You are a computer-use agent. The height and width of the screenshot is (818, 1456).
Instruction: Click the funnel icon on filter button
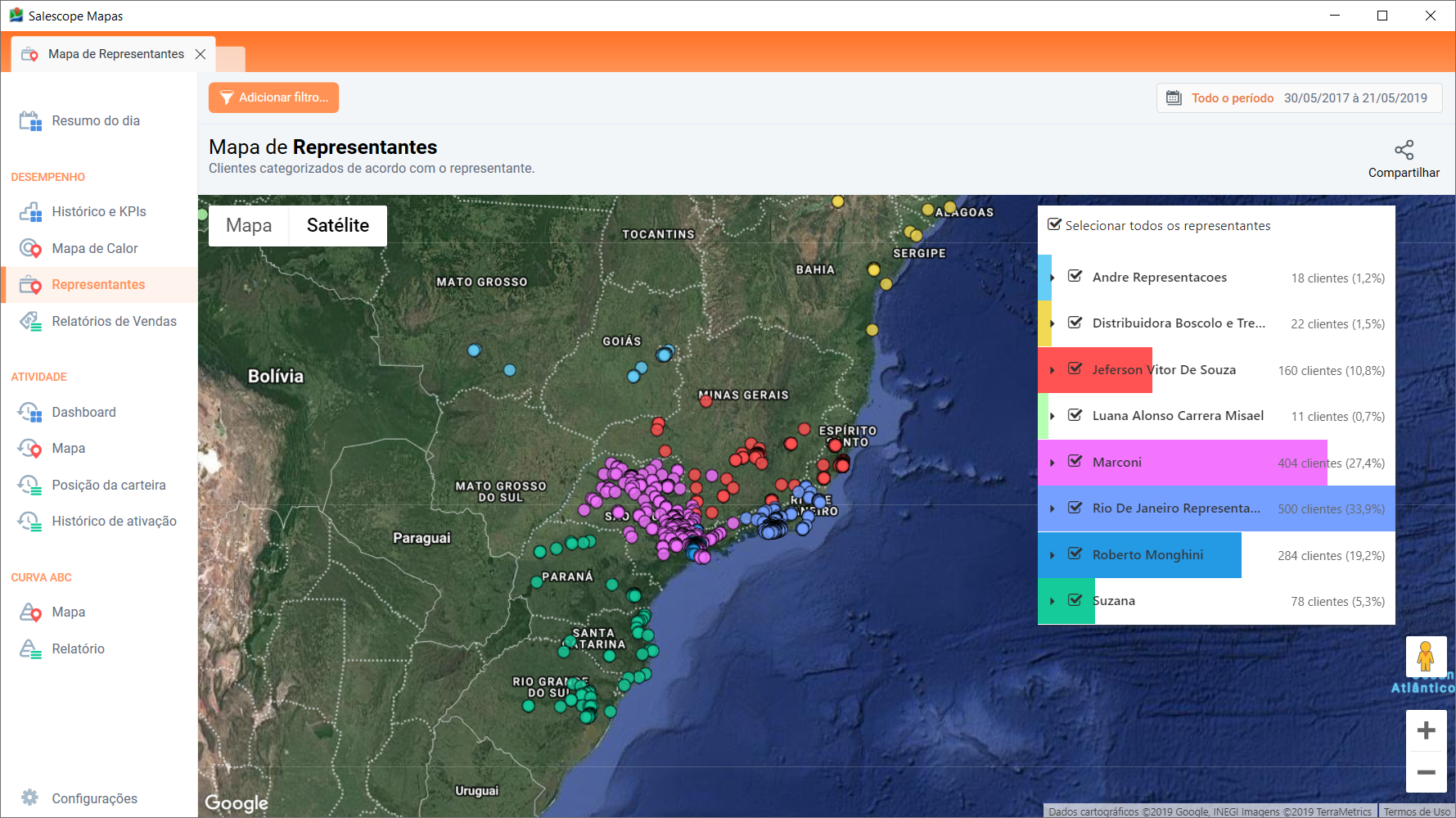[227, 97]
